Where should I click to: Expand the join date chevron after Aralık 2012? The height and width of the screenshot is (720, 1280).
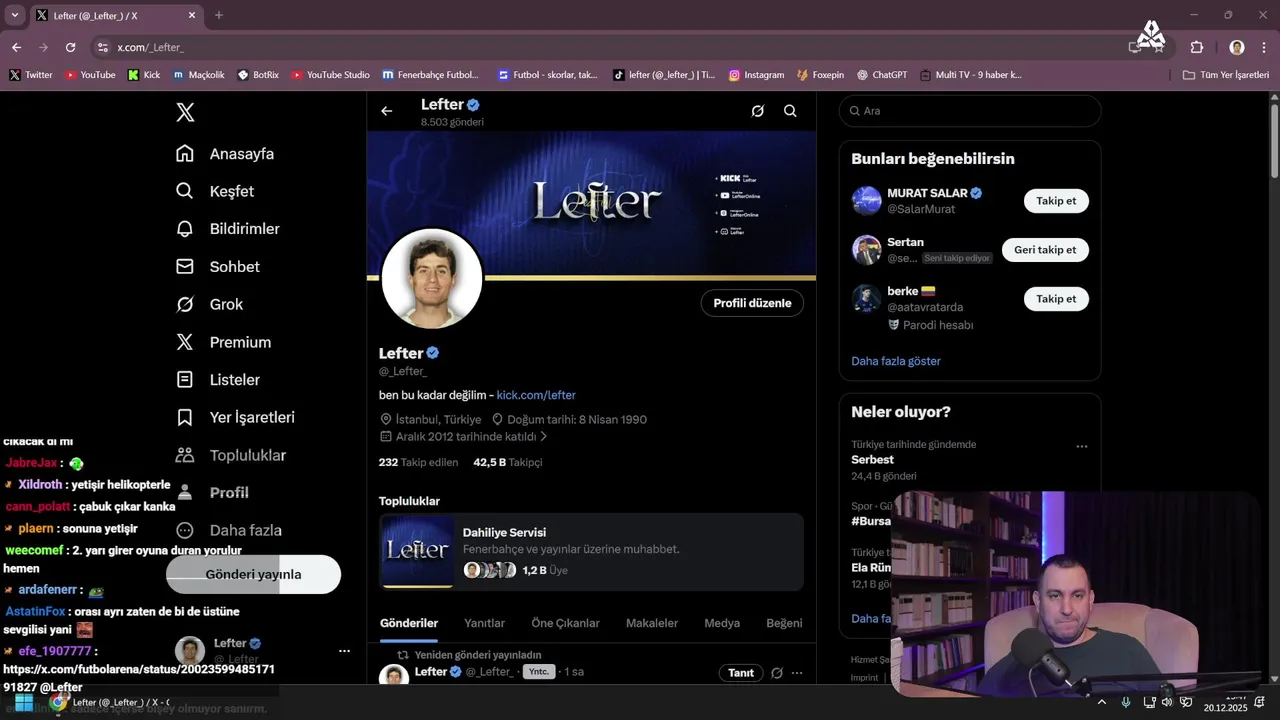(544, 437)
